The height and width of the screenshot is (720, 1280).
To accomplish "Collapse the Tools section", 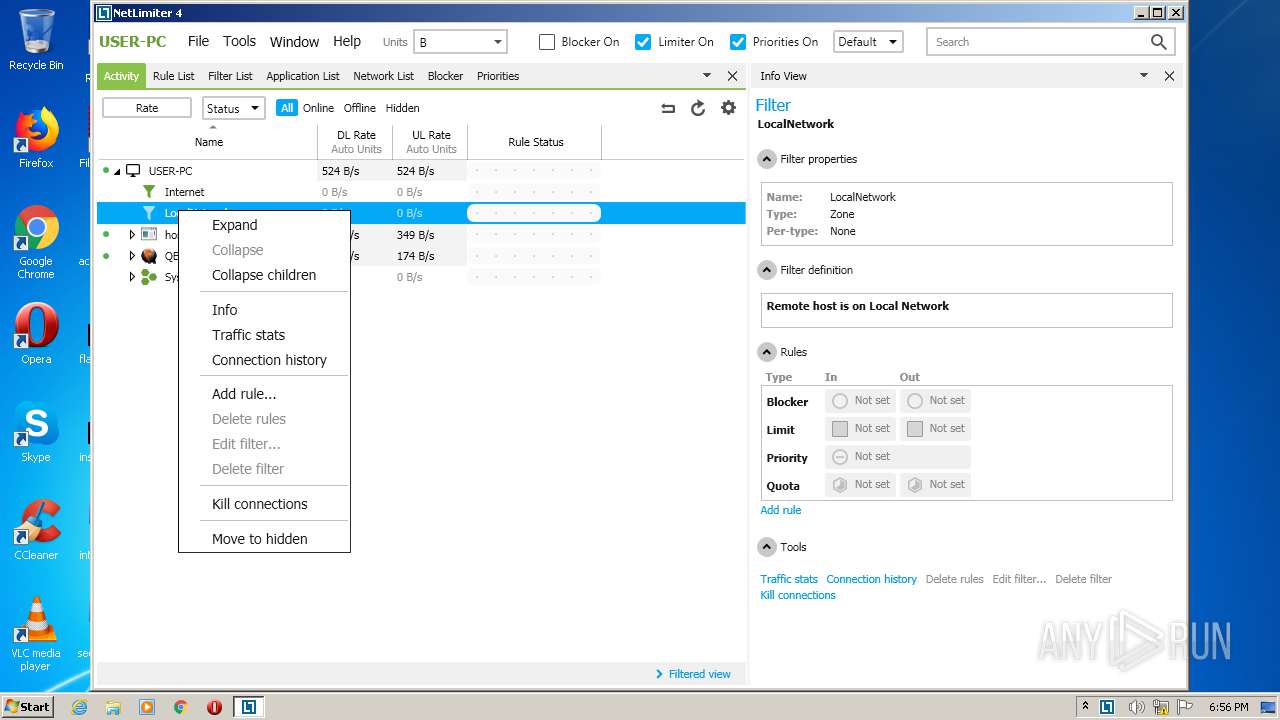I will (x=767, y=547).
